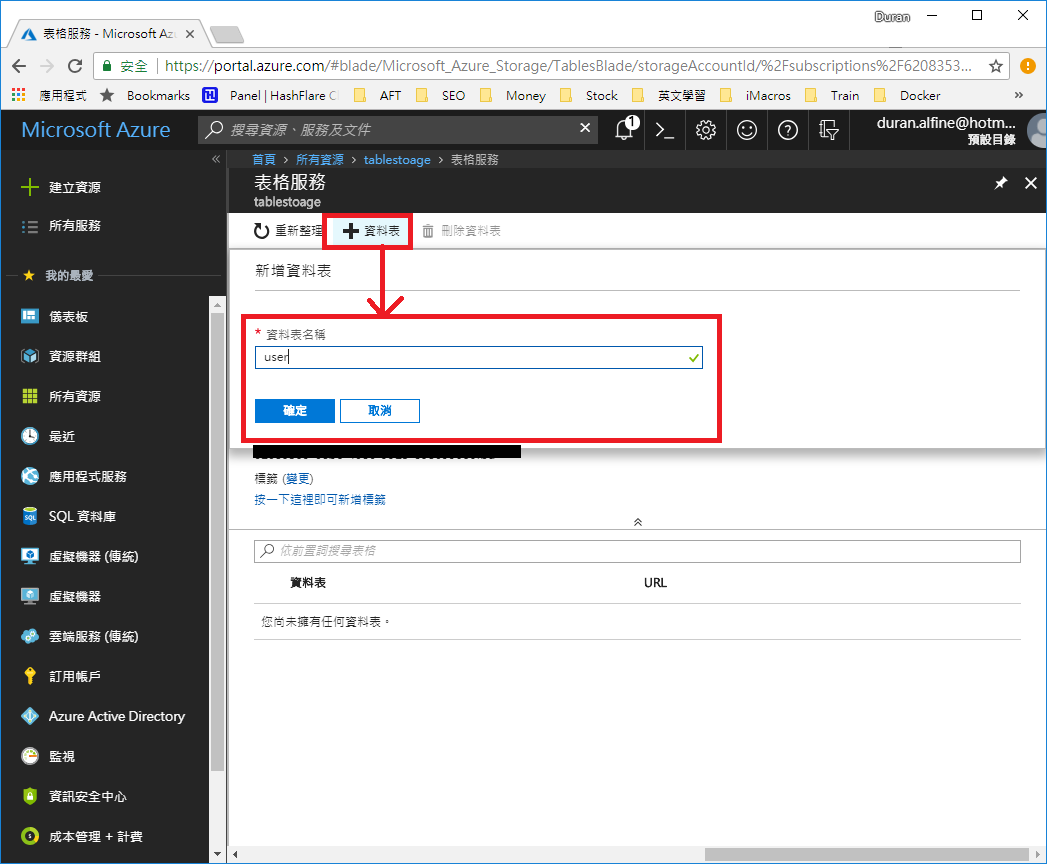Click 按一下這裡即可新增標籤 link
This screenshot has width=1047, height=864.
pos(320,499)
